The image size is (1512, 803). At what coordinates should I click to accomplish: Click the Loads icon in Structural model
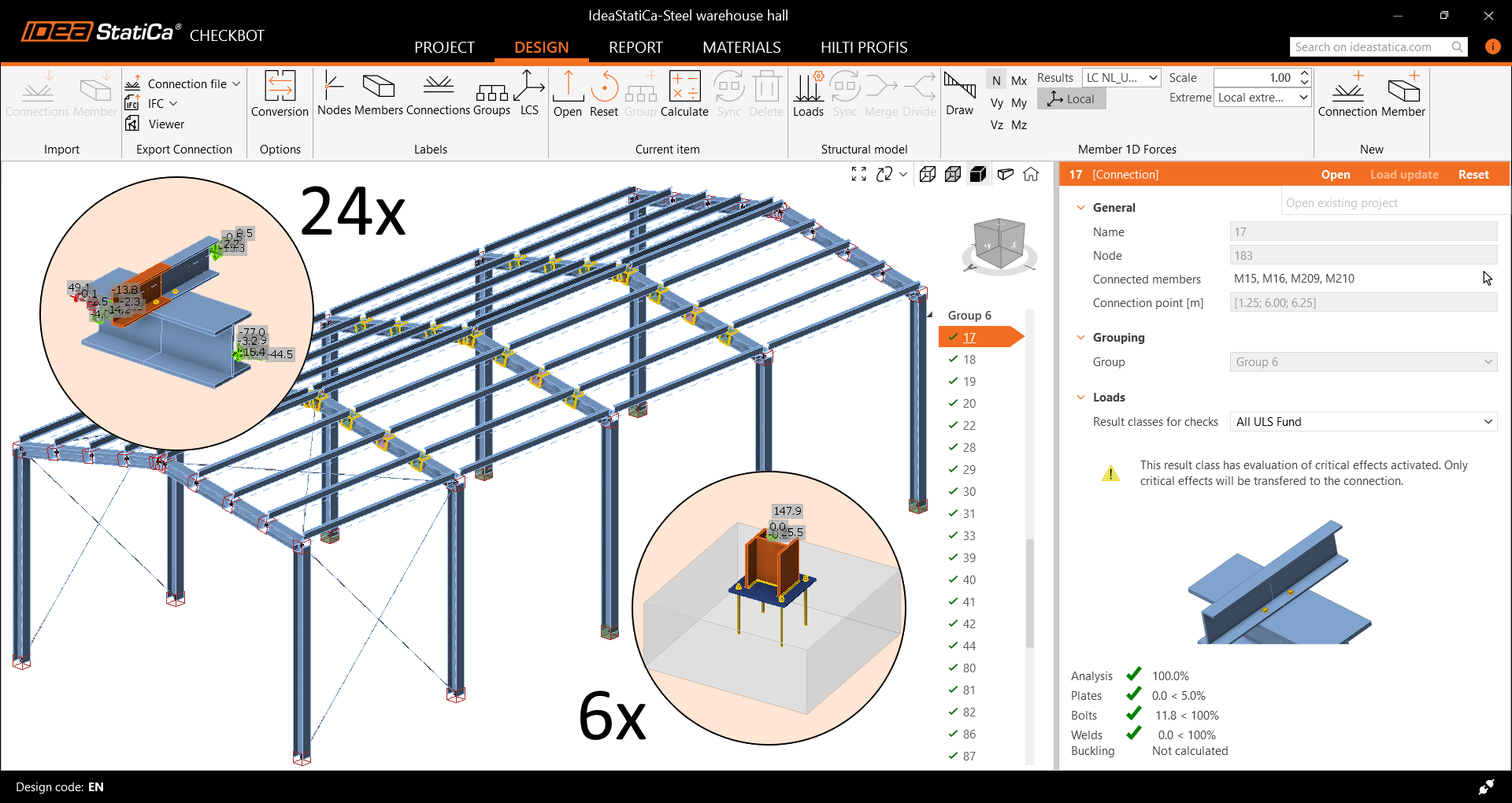(808, 94)
